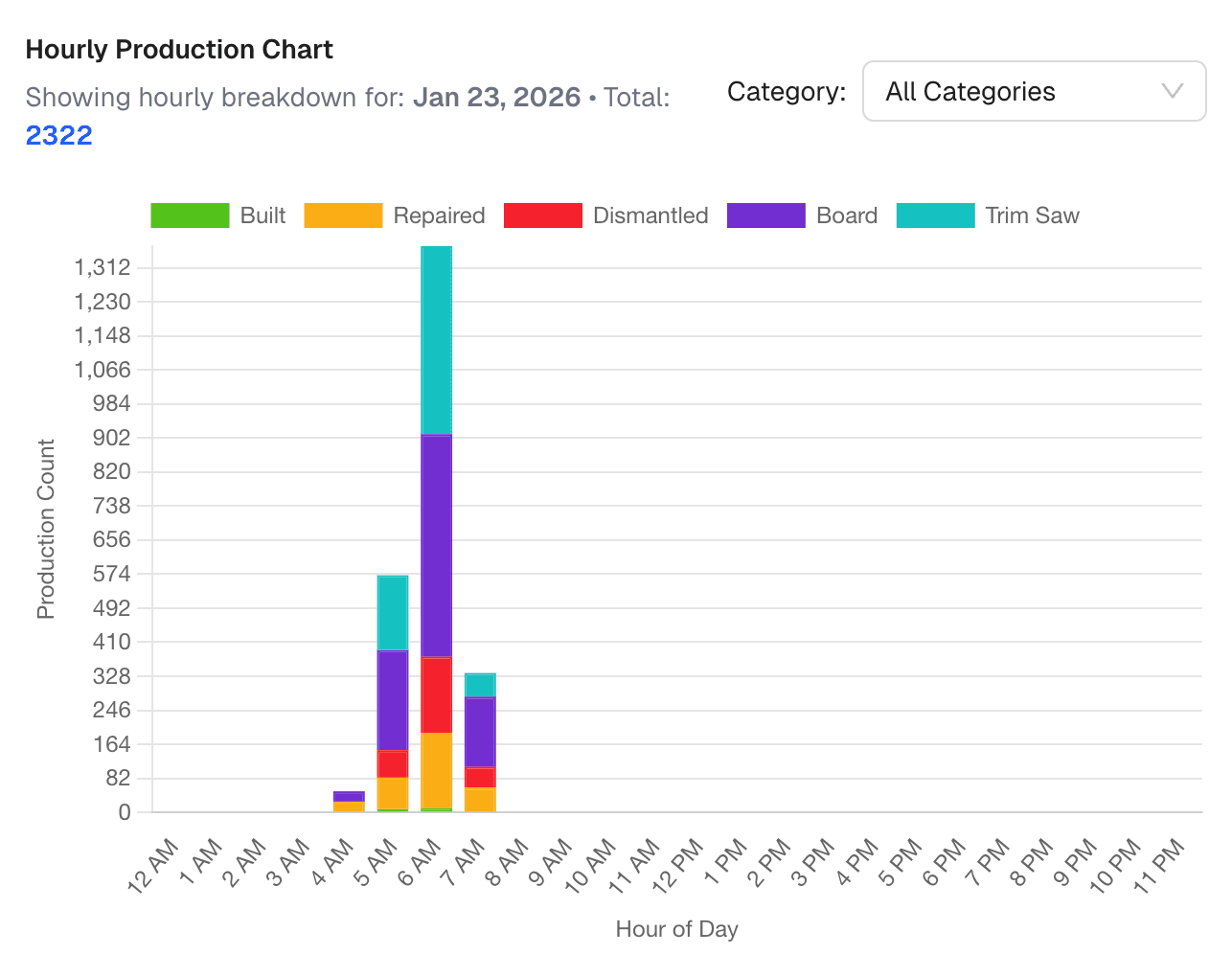Image resolution: width=1232 pixels, height=954 pixels.
Task: Click the Hourly Production Chart title
Action: click(179, 49)
